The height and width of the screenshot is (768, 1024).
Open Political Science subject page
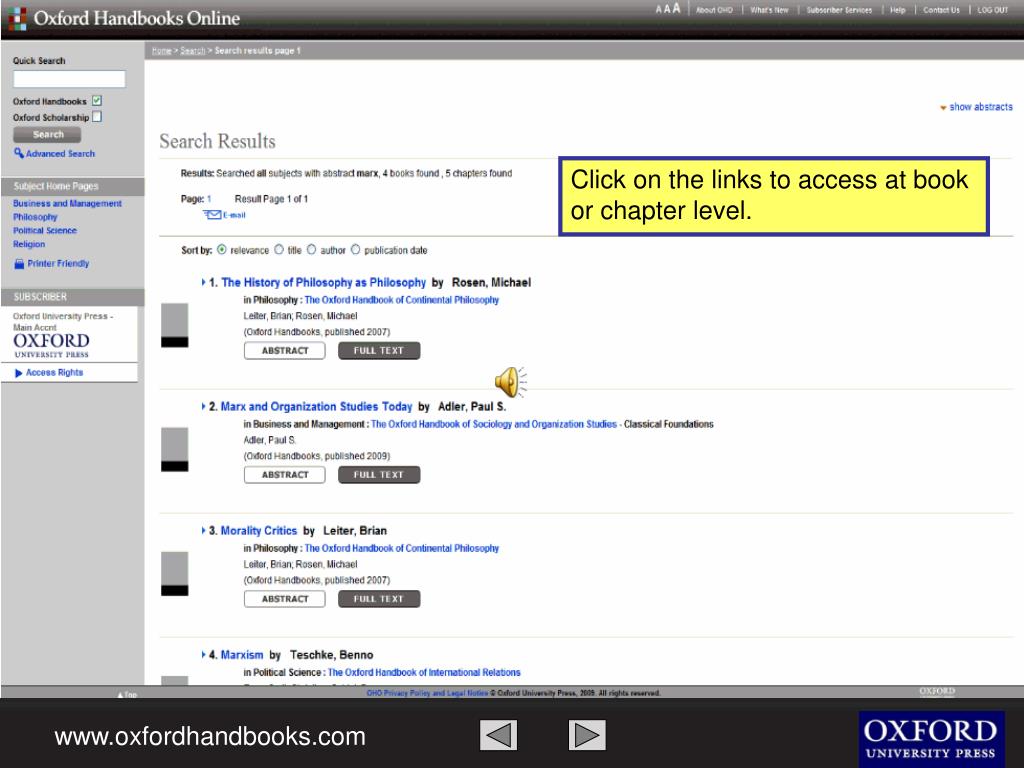click(44, 231)
